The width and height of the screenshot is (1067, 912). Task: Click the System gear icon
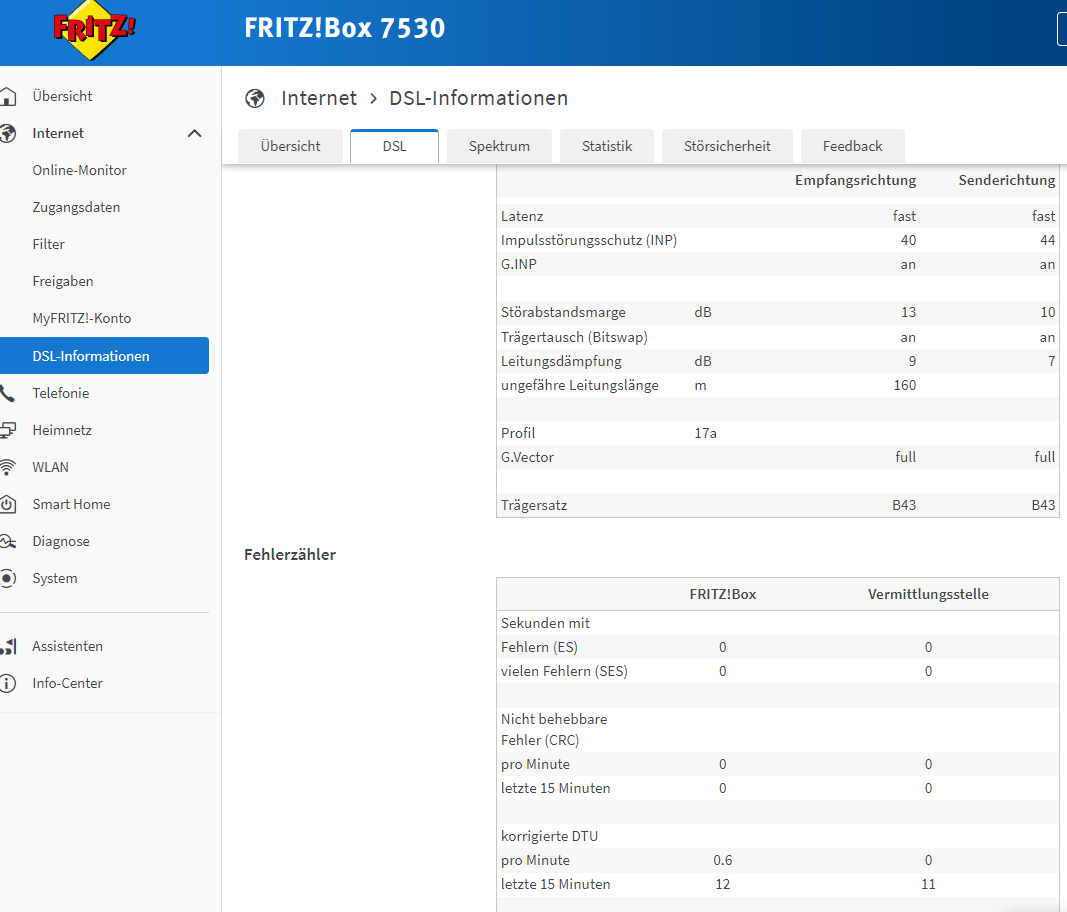click(x=7, y=579)
